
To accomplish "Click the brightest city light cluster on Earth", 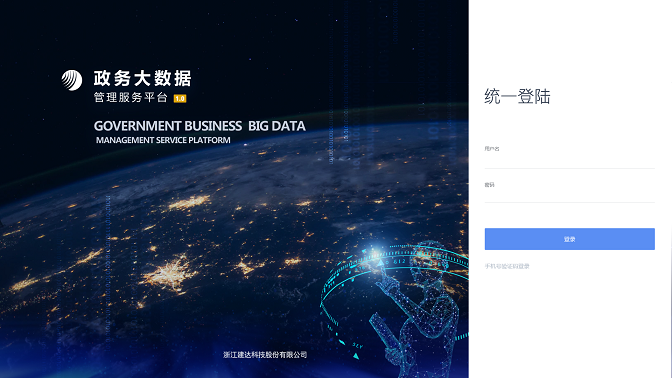I will [x=169, y=273].
